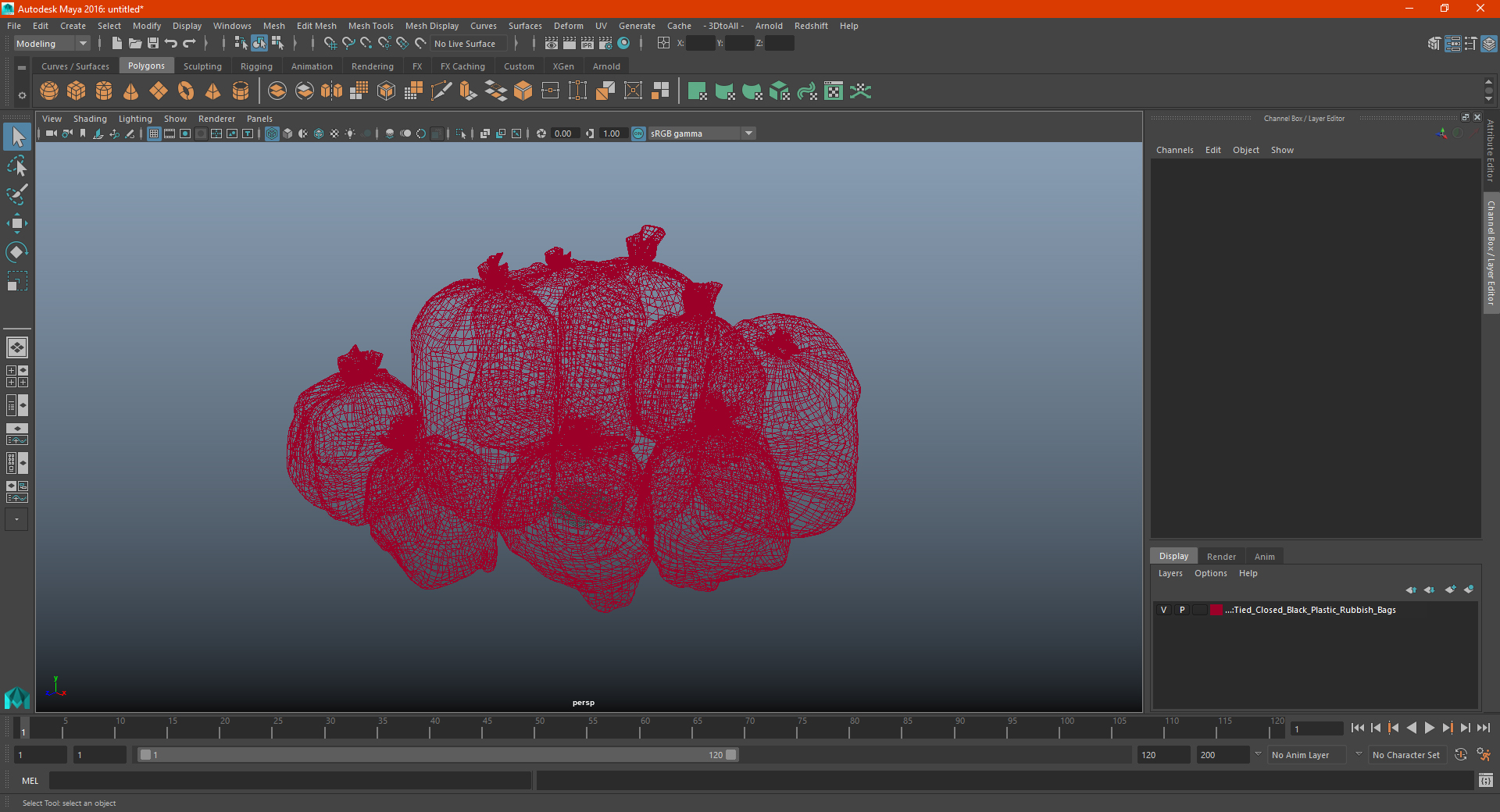Switch to the Anim layer tab
This screenshot has width=1500, height=812.
(x=1264, y=557)
